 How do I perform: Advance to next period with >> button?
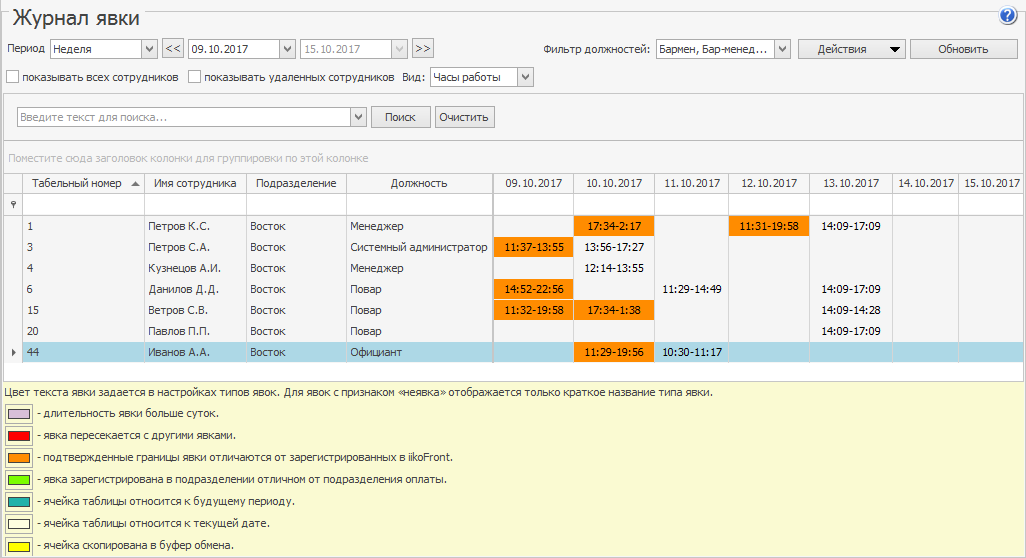click(422, 49)
